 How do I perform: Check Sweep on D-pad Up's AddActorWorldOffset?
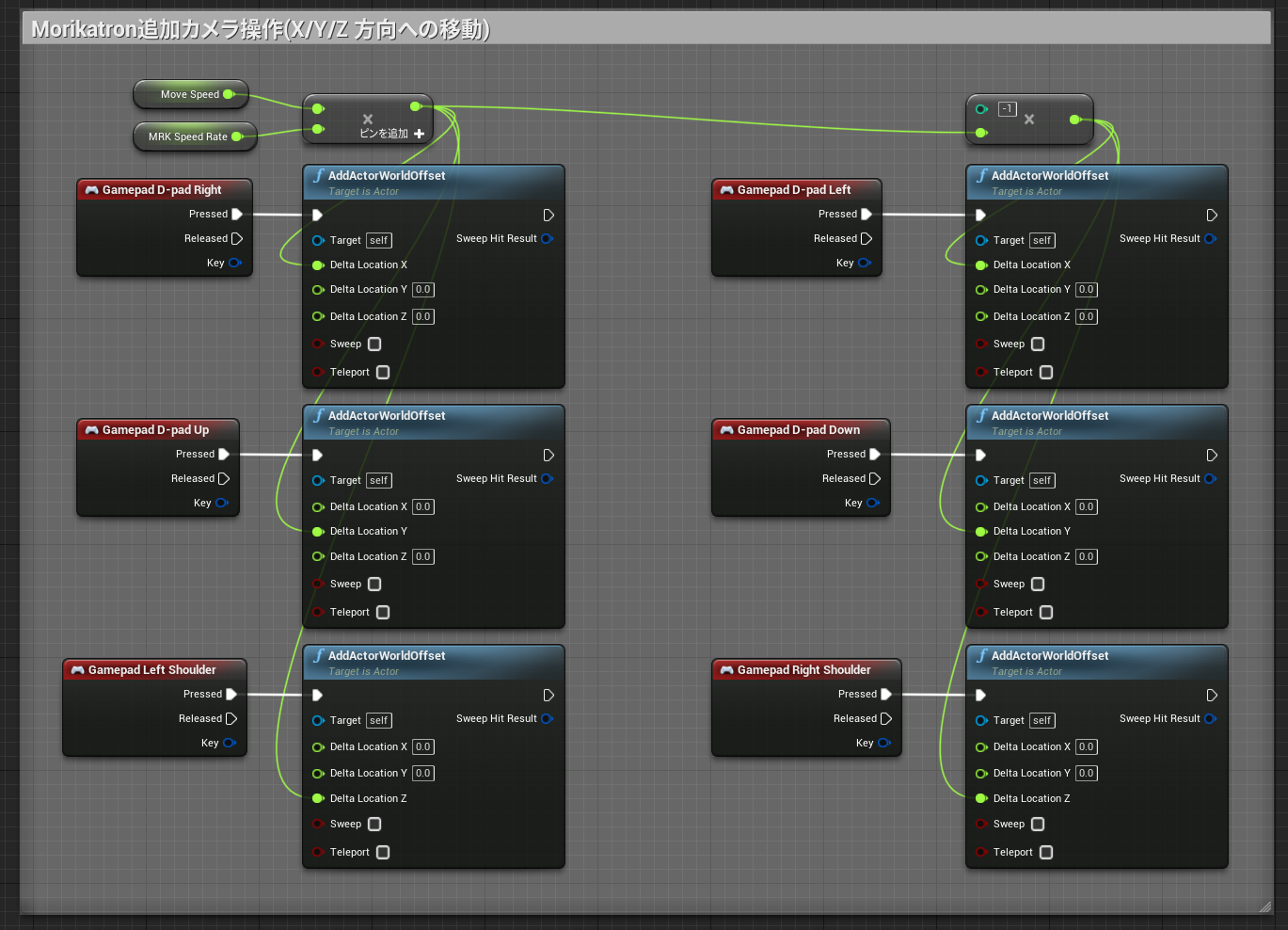374,584
